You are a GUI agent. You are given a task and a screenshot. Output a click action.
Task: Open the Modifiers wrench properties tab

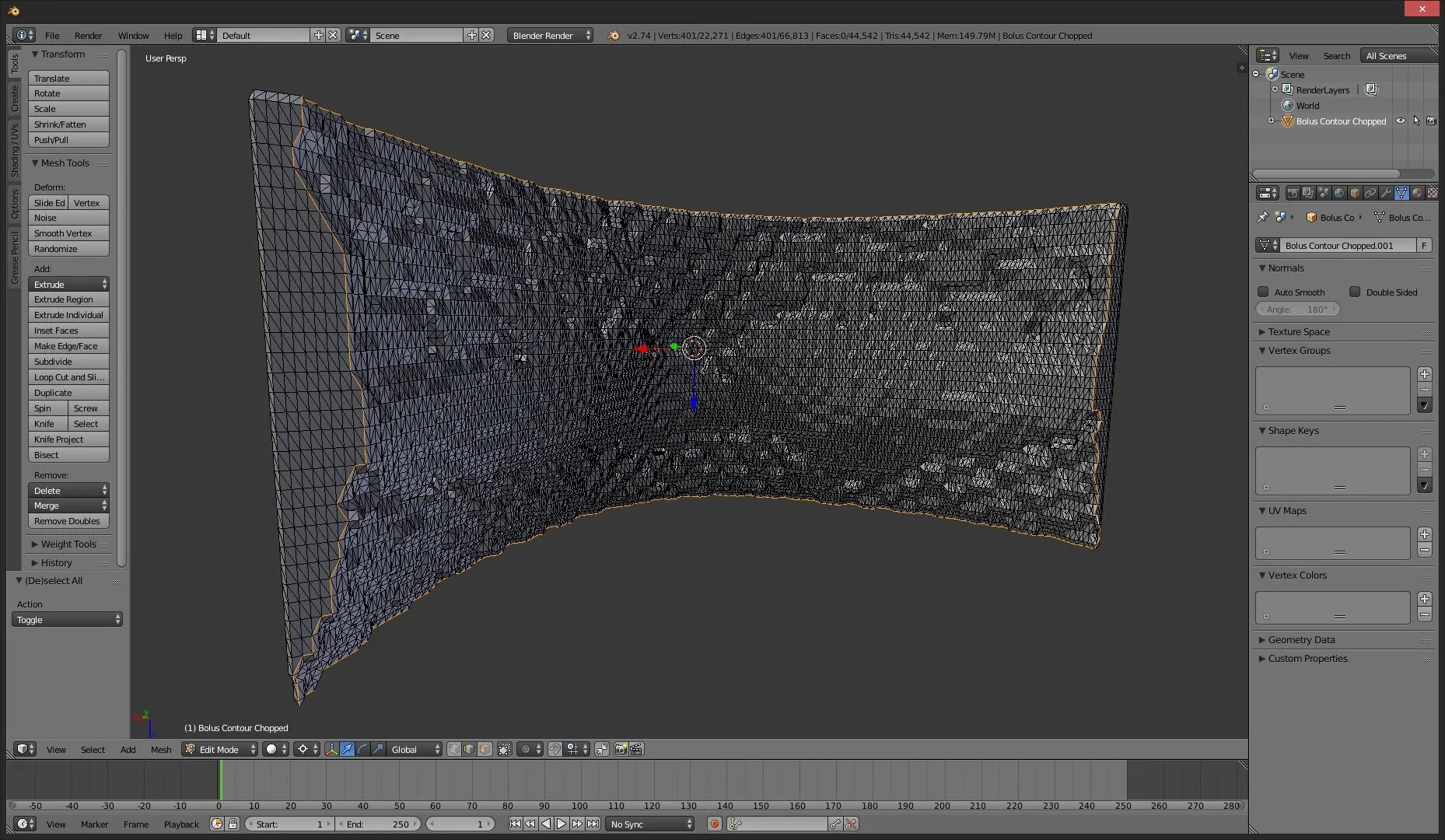(x=1385, y=193)
